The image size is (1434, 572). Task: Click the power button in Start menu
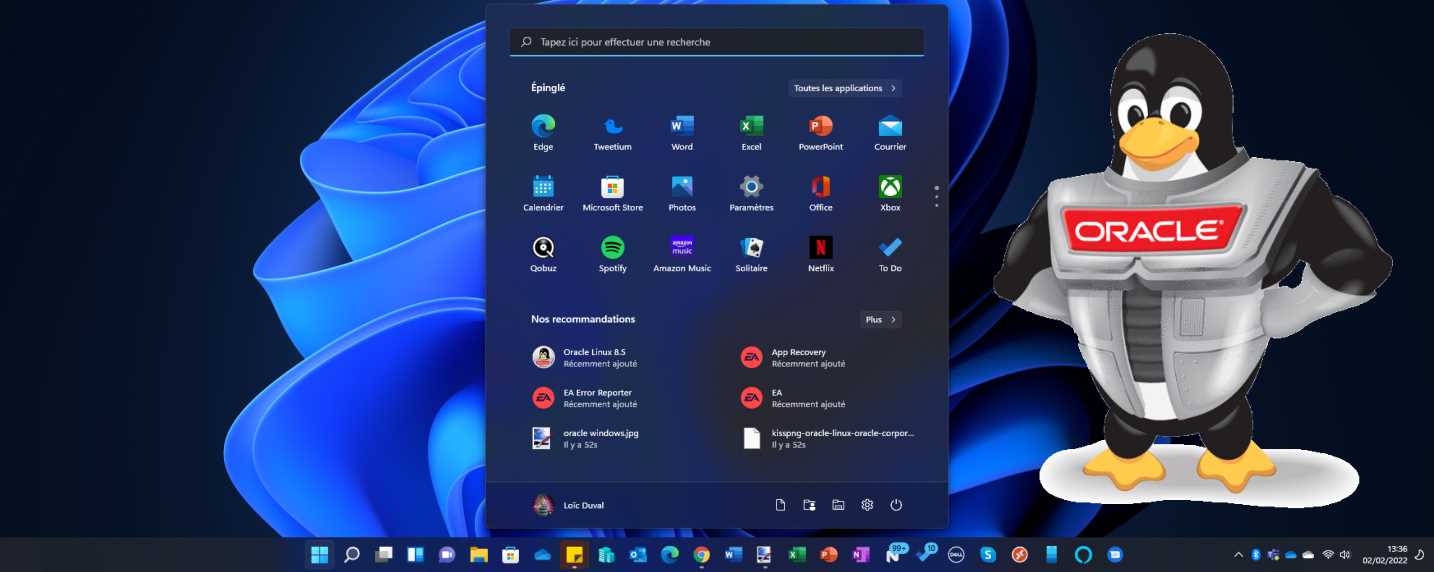[896, 505]
